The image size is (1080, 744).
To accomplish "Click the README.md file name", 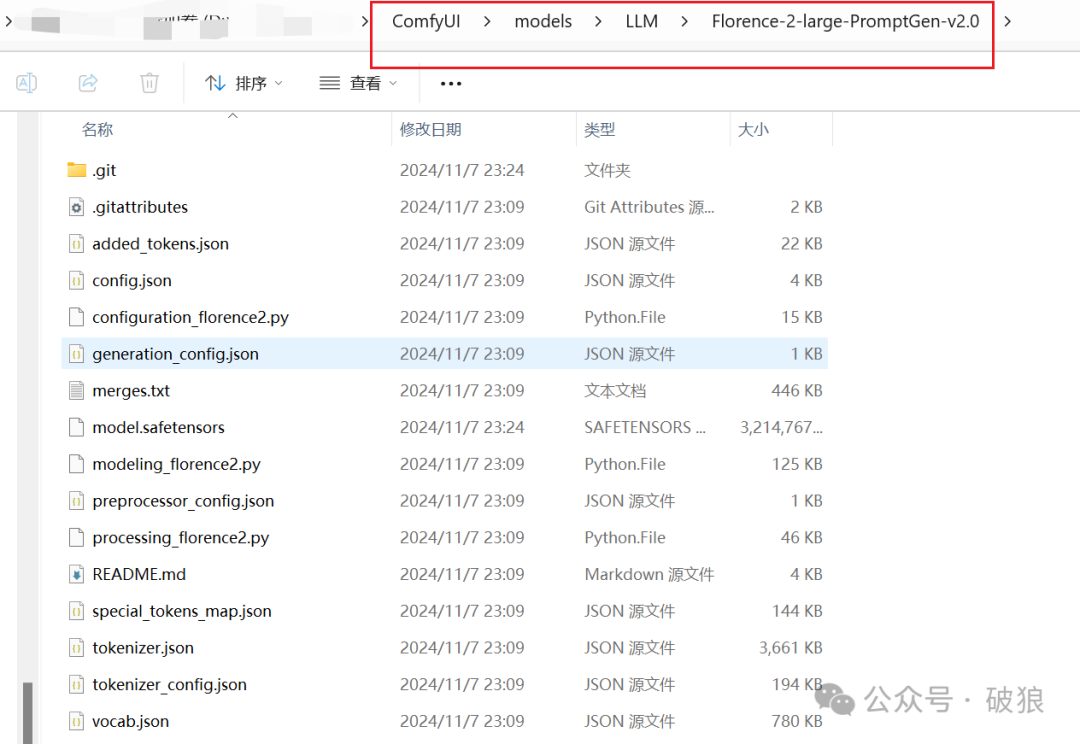I will point(139,574).
